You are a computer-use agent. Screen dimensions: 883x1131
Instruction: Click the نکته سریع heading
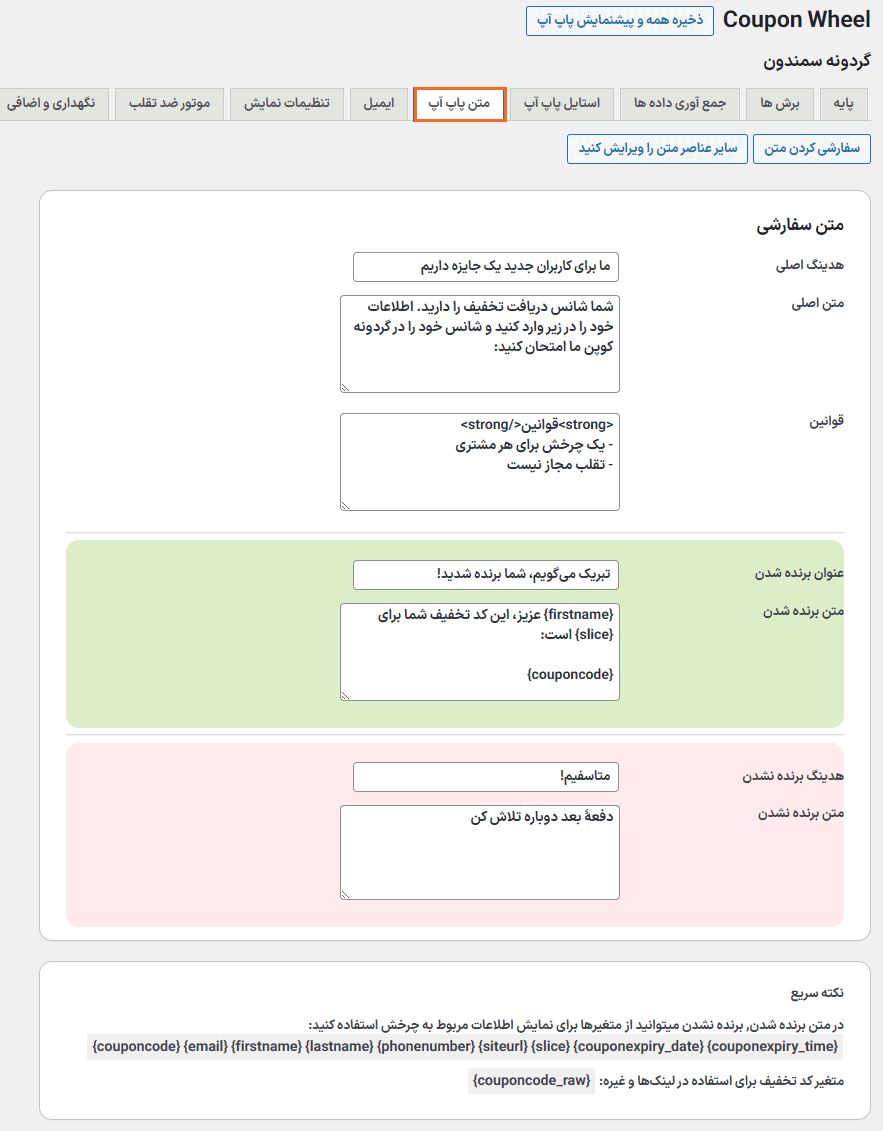tap(817, 993)
